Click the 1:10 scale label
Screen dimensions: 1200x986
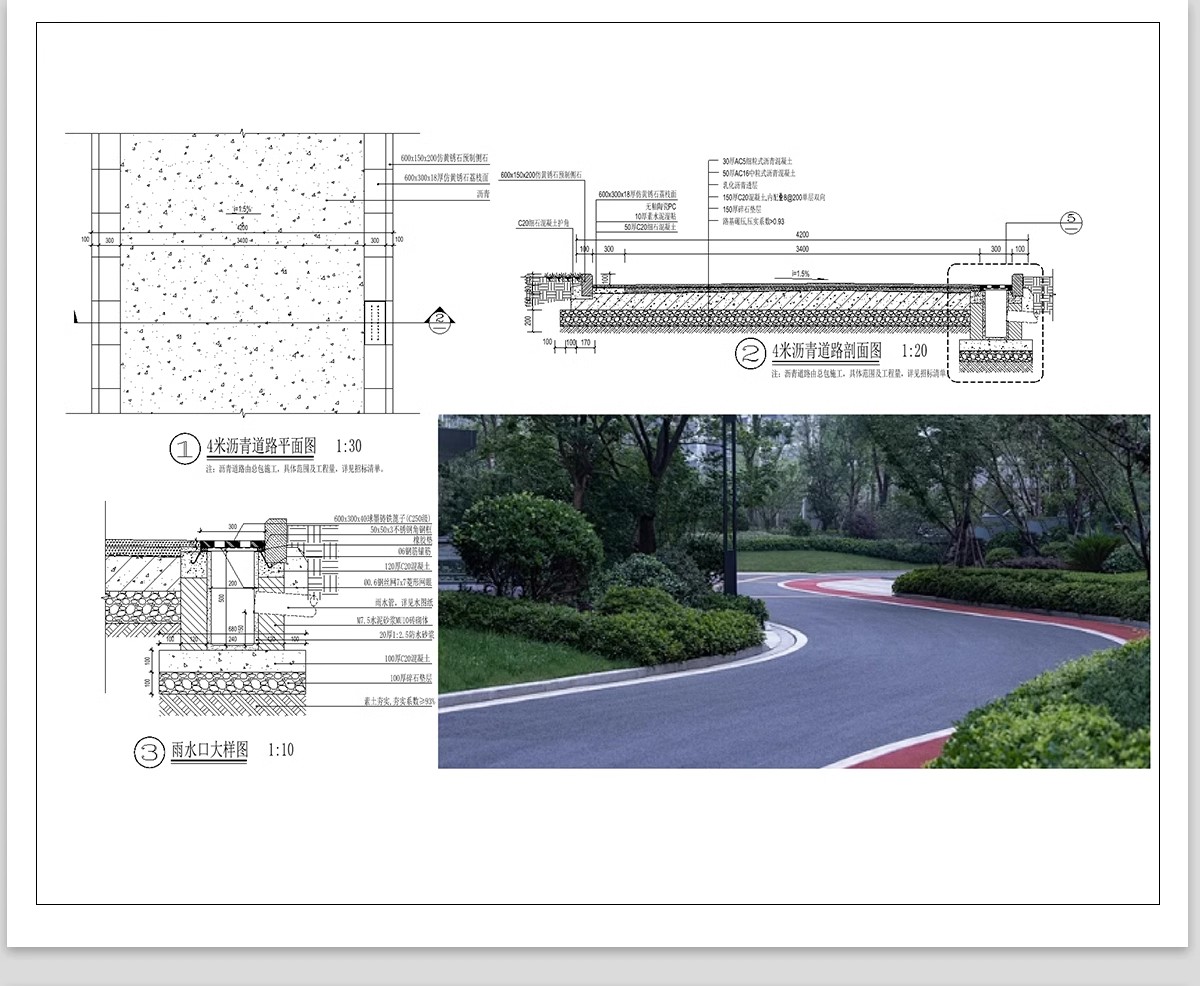click(281, 749)
